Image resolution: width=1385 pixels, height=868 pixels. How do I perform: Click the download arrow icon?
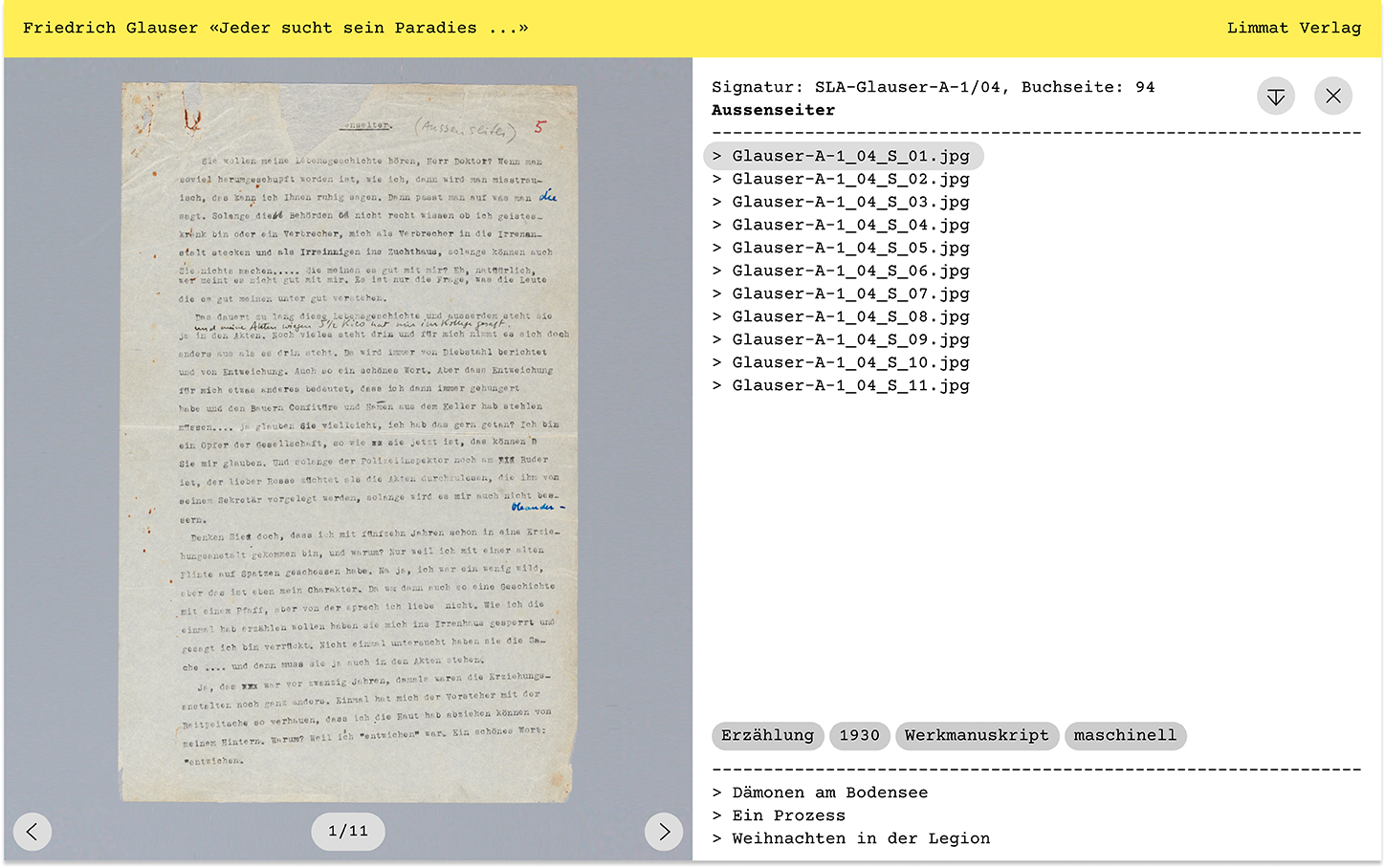[x=1275, y=97]
